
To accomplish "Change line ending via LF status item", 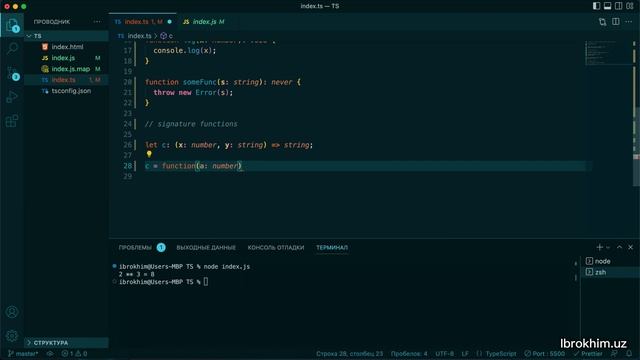I will pyautogui.click(x=465, y=354).
